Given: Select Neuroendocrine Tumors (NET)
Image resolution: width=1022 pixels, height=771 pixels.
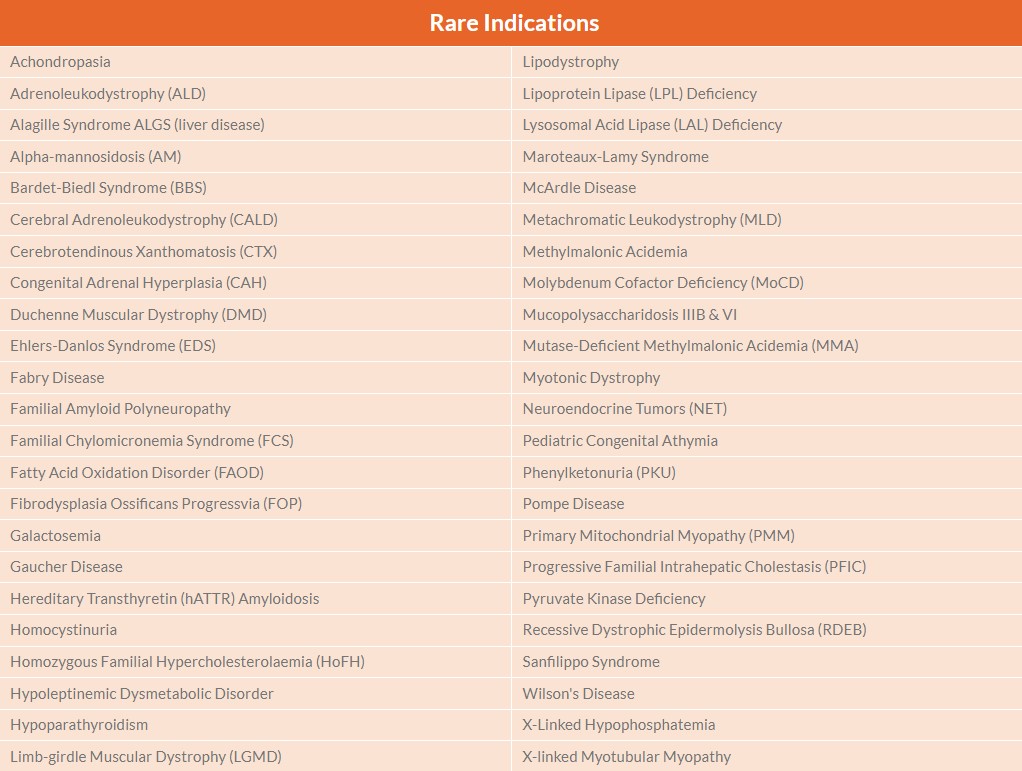Looking at the screenshot, I should tap(625, 409).
